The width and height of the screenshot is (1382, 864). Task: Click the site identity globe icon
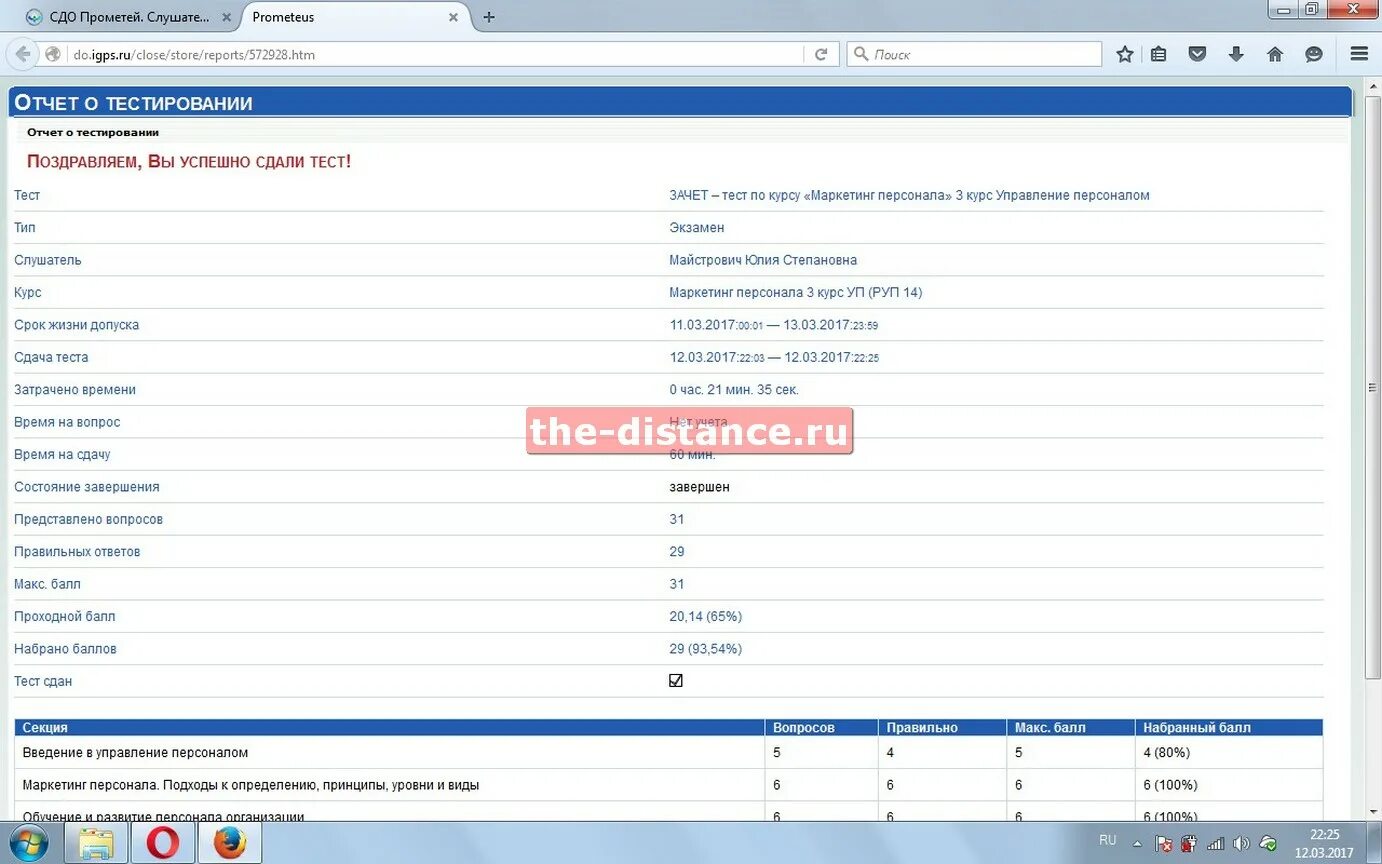53,55
